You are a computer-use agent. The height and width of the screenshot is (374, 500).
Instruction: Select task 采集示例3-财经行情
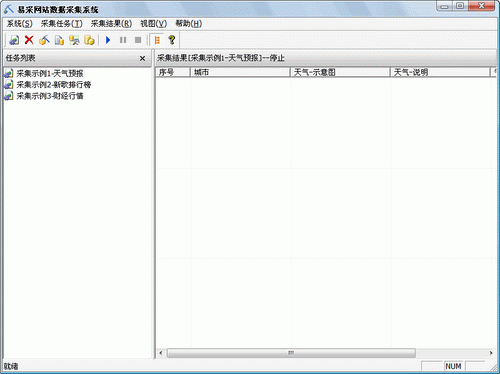[x=50, y=96]
